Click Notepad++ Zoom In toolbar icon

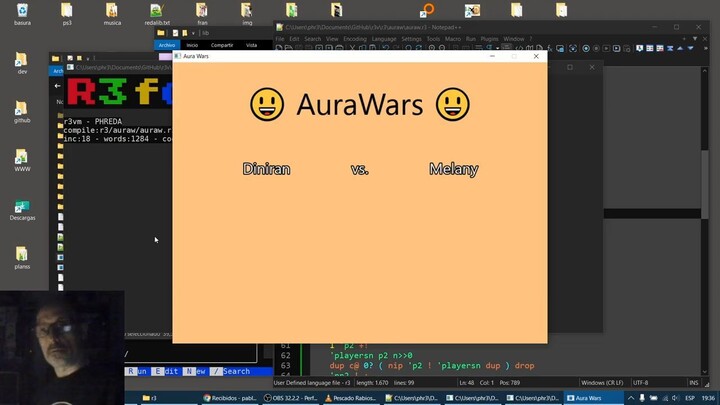[432, 48]
